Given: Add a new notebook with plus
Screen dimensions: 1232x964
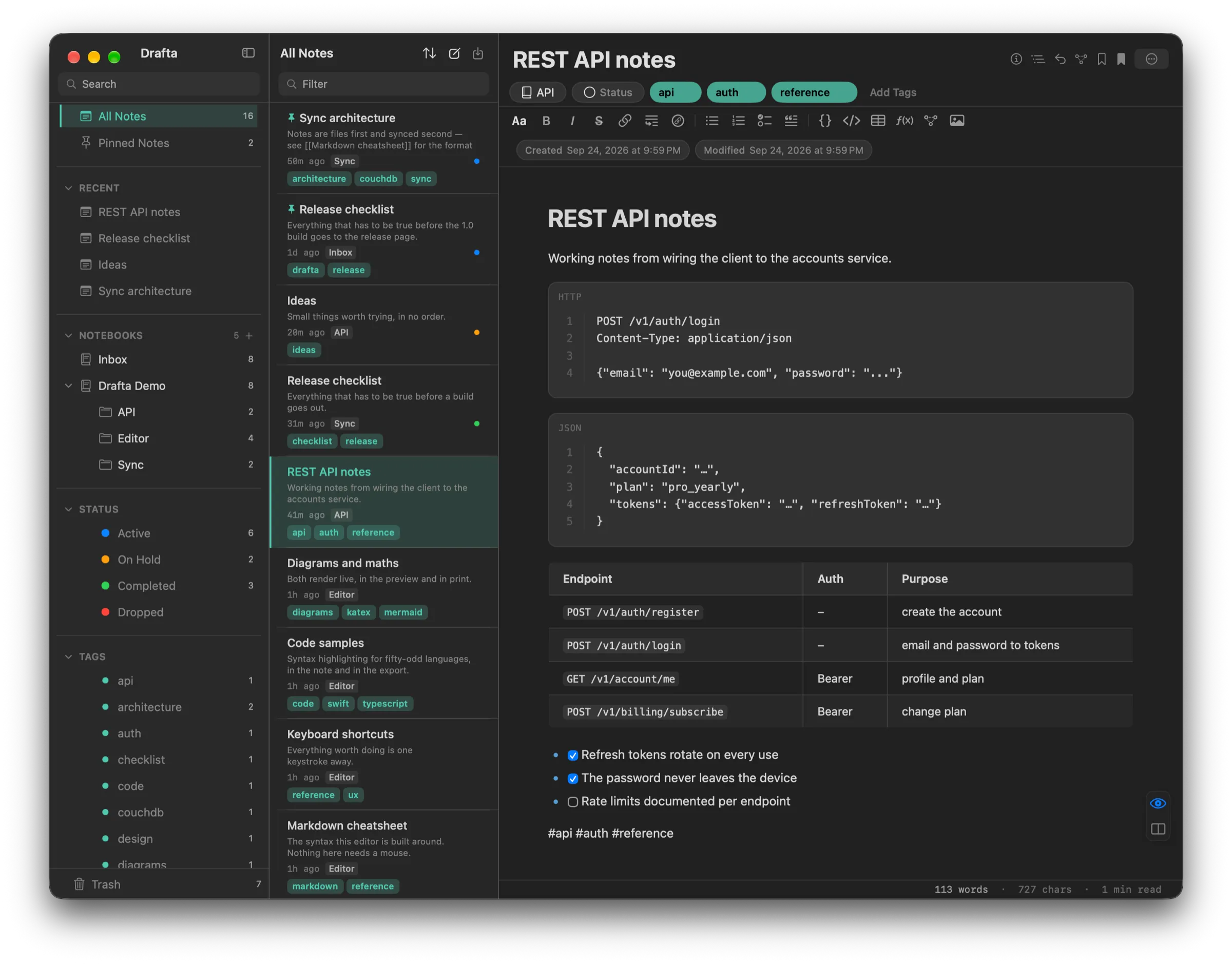Looking at the screenshot, I should [x=249, y=335].
